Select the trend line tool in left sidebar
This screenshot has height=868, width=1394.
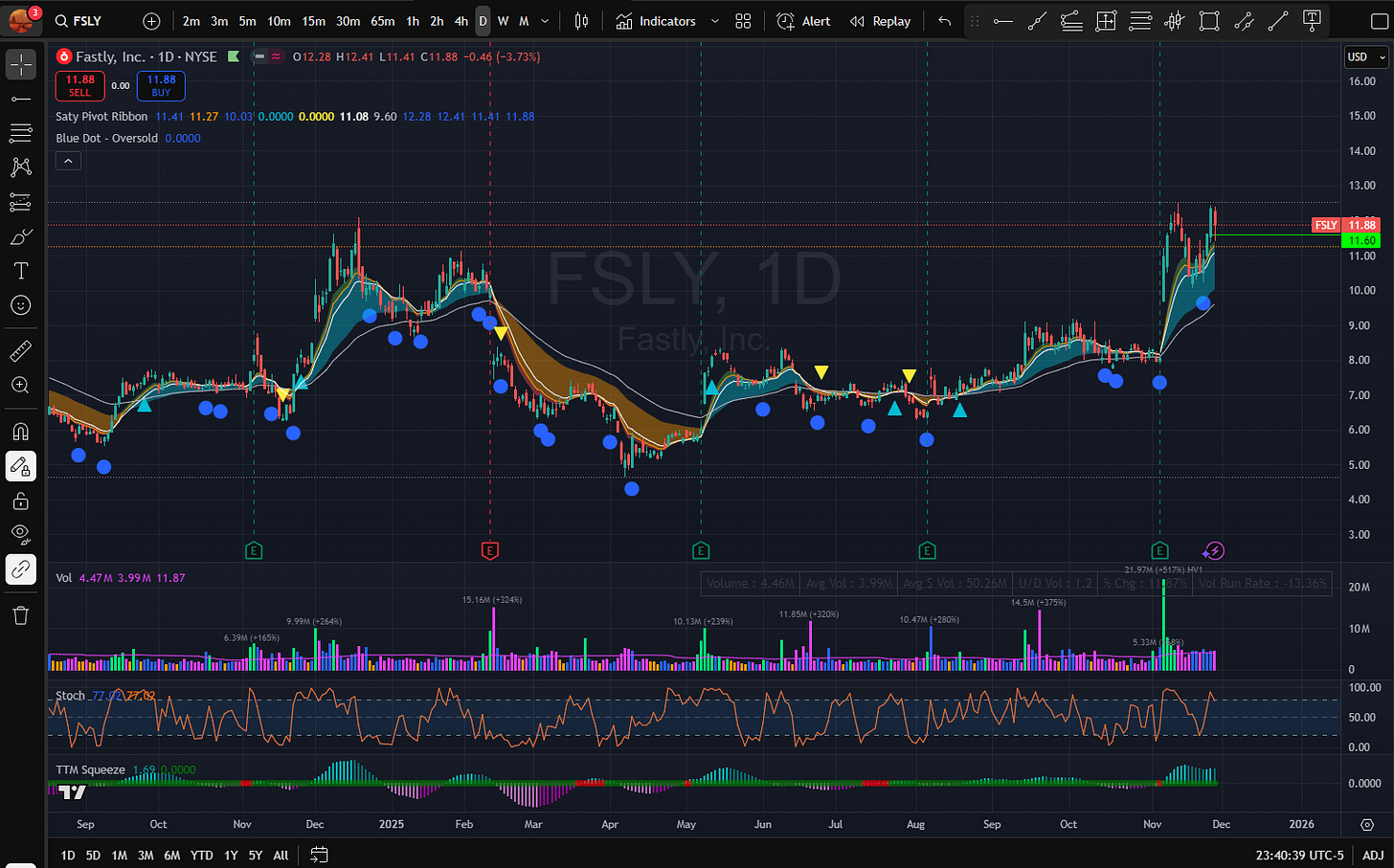pos(21,99)
